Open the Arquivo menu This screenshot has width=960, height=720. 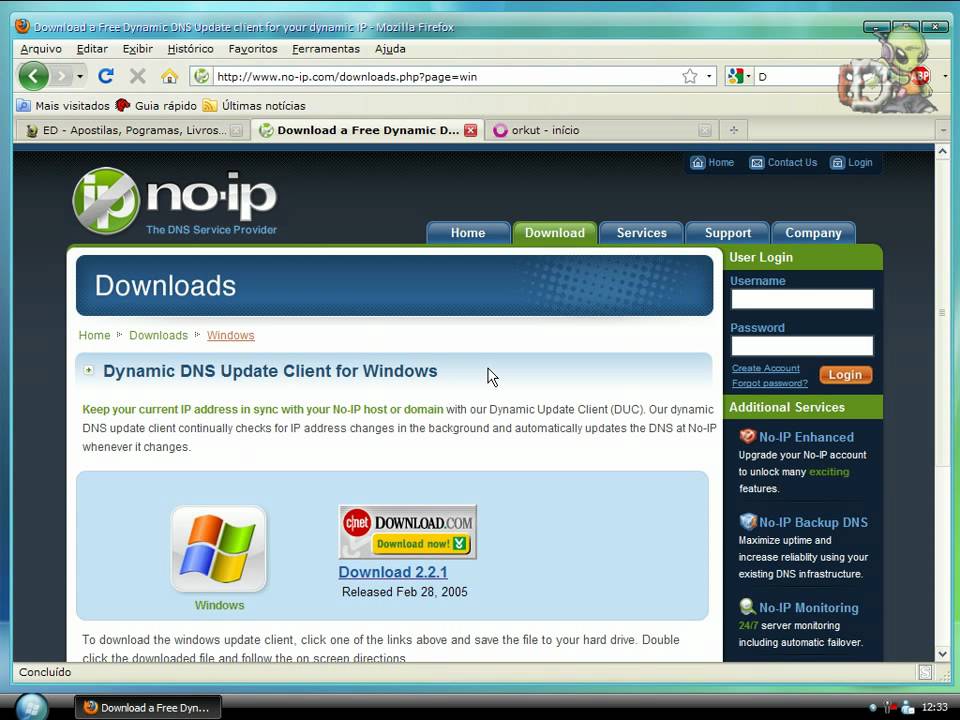tap(41, 49)
